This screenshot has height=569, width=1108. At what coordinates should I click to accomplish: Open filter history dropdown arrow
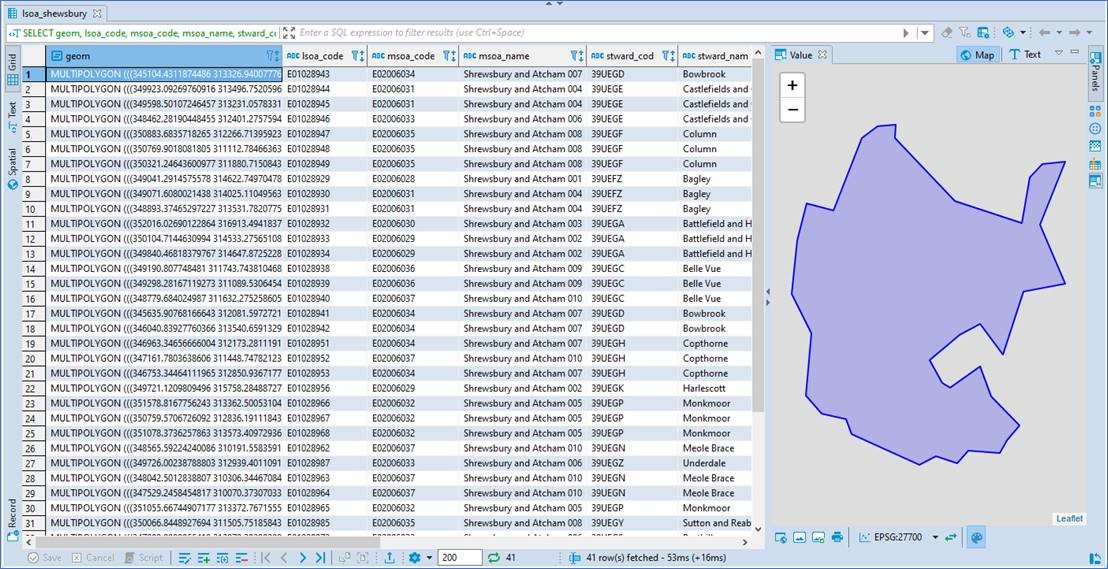coord(924,33)
